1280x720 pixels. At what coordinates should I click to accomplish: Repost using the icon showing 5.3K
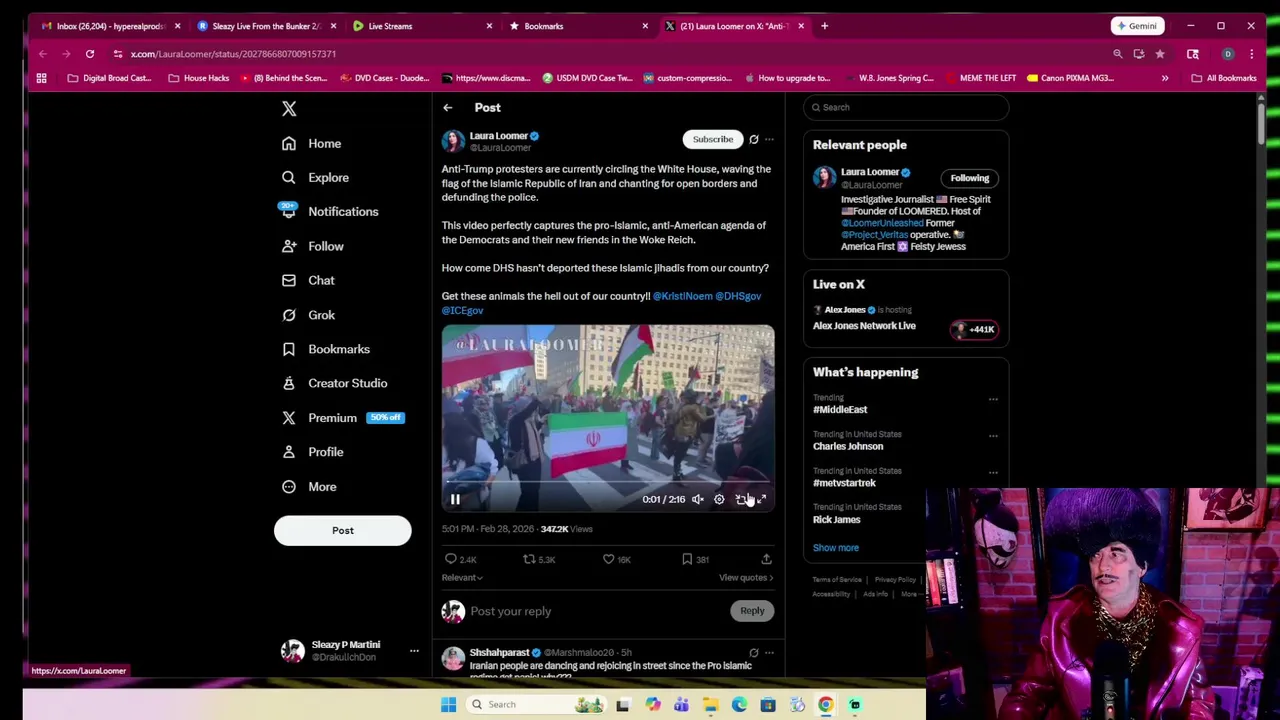539,559
